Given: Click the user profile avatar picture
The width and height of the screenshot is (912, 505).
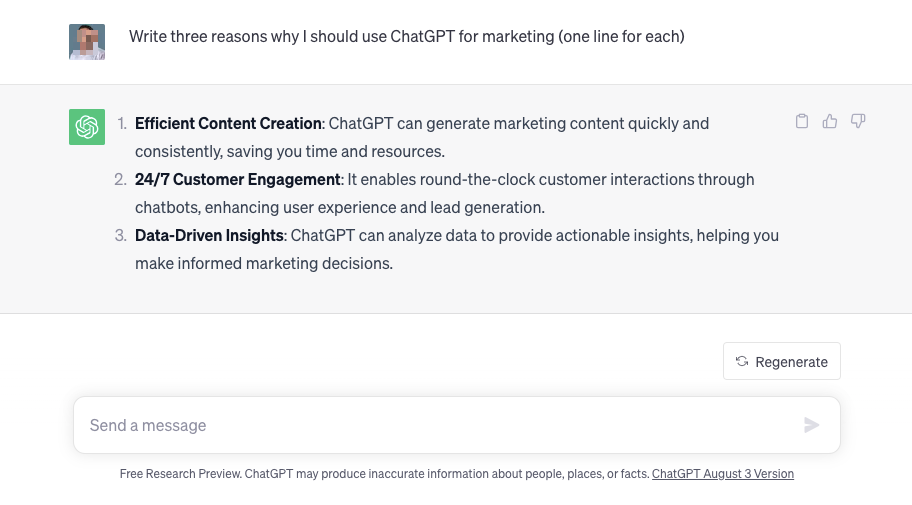Looking at the screenshot, I should click(x=87, y=42).
